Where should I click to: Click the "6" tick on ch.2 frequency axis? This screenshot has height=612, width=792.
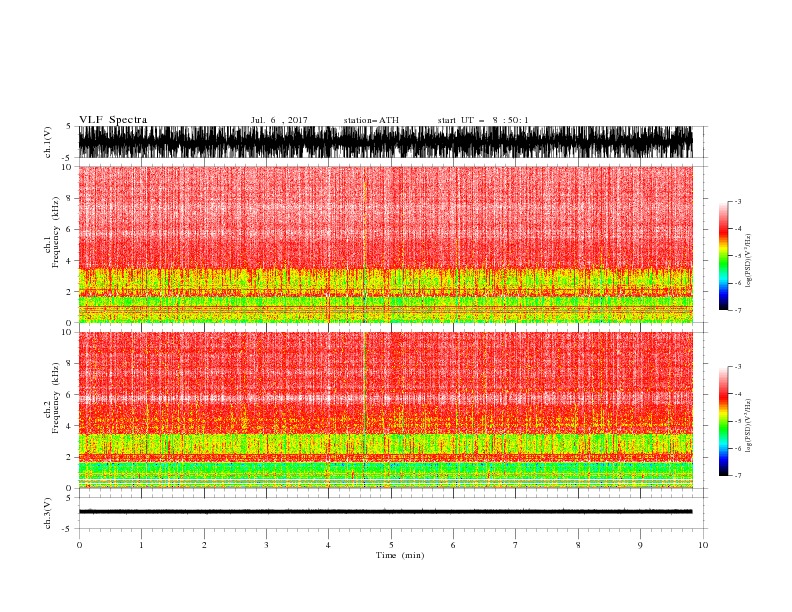[69, 394]
